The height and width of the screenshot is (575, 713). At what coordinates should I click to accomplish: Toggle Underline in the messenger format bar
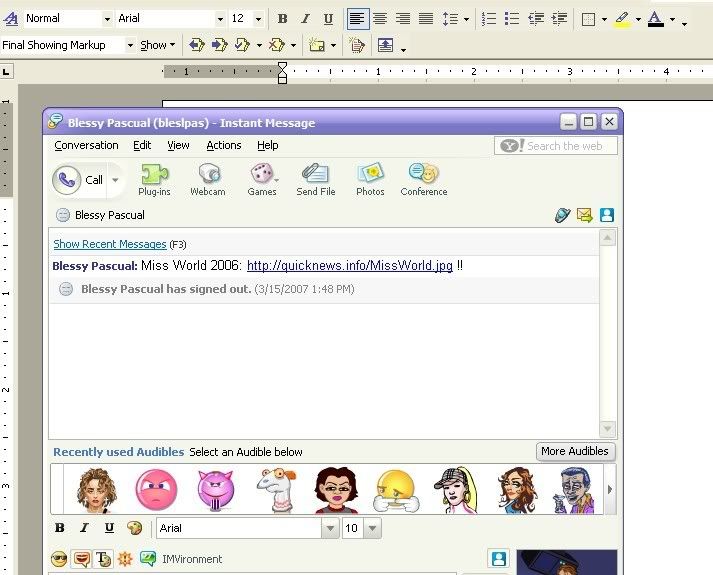coord(109,528)
